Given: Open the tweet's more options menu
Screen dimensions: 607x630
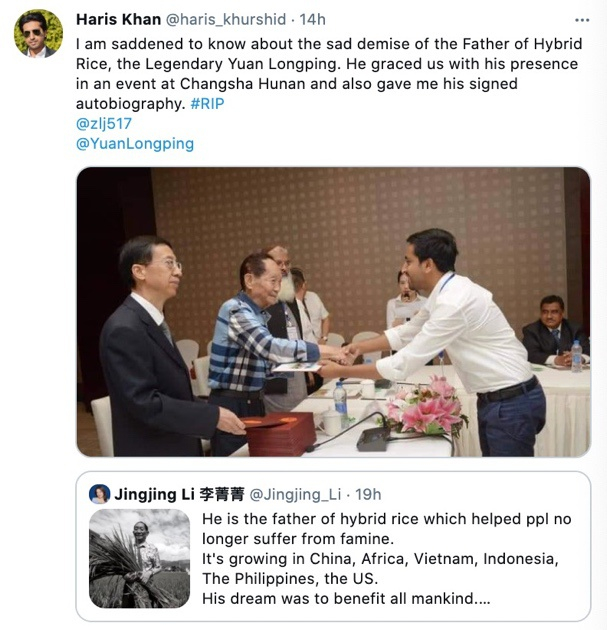Looking at the screenshot, I should coord(581,20).
